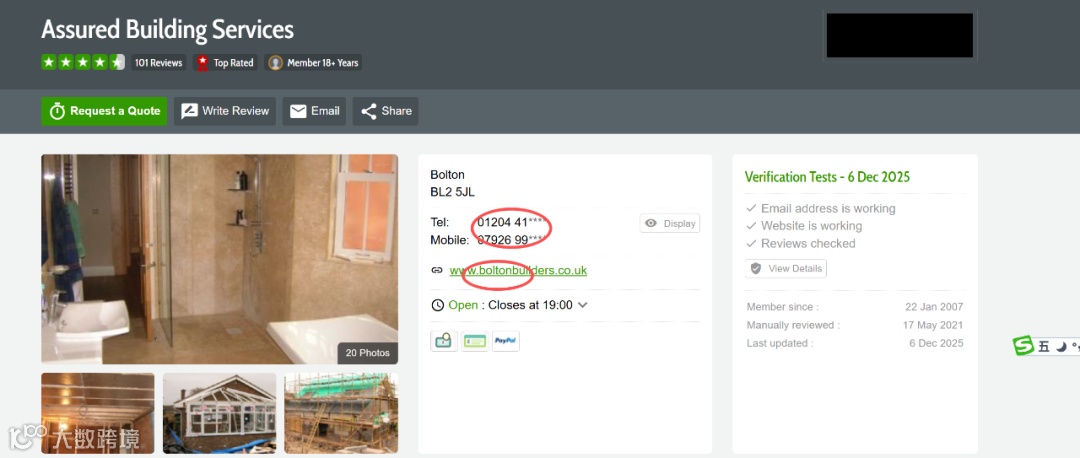The height and width of the screenshot is (458, 1080).
Task: Click the Manually reviewed date 17 May 2021
Action: pyautogui.click(x=933, y=325)
